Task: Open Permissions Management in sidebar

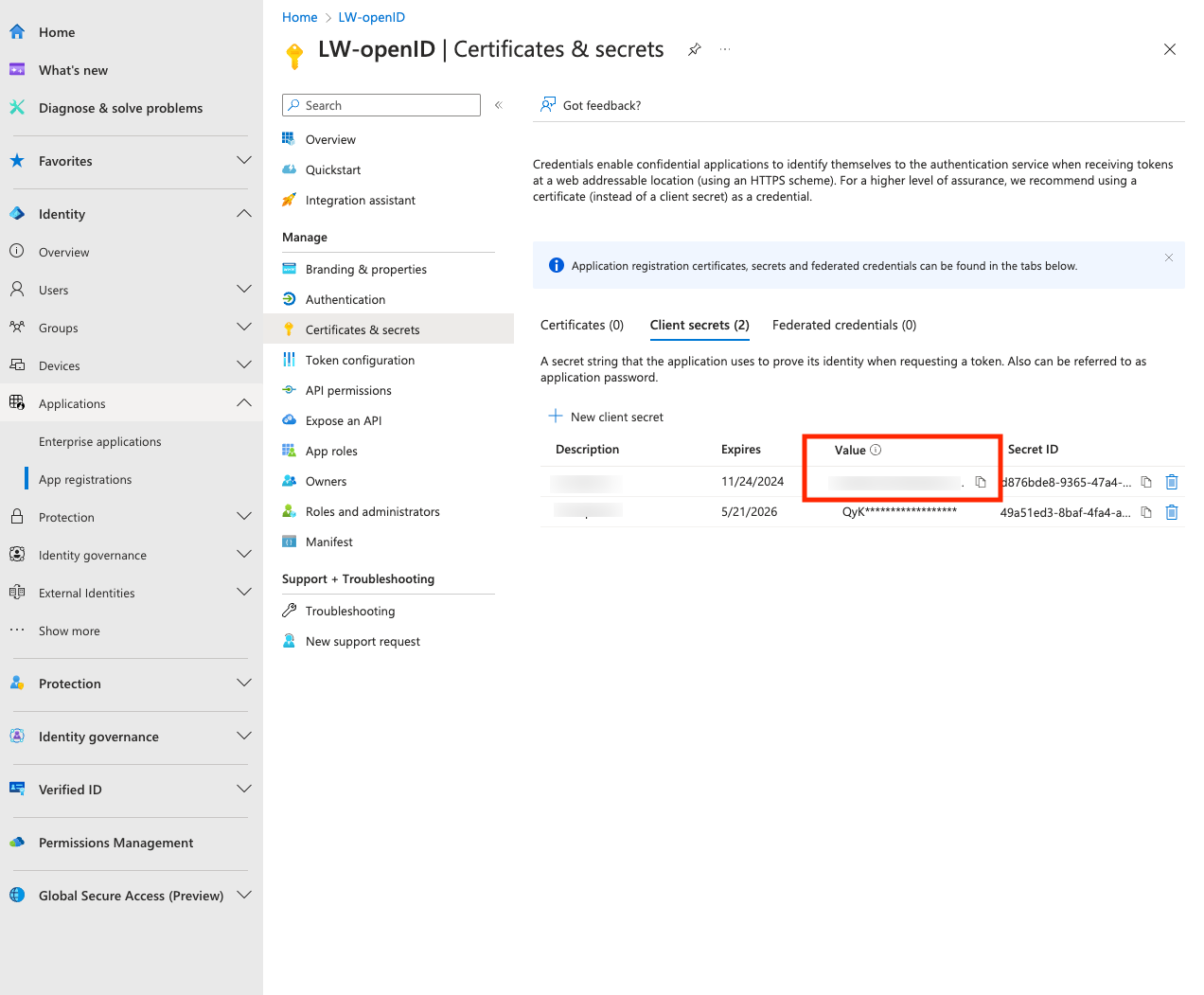Action: point(115,843)
